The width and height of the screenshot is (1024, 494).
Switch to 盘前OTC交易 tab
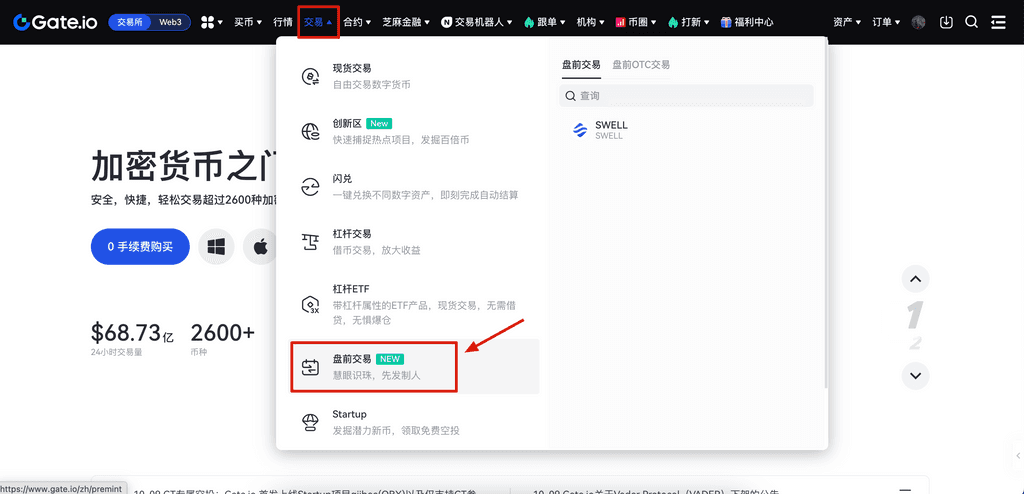641,64
